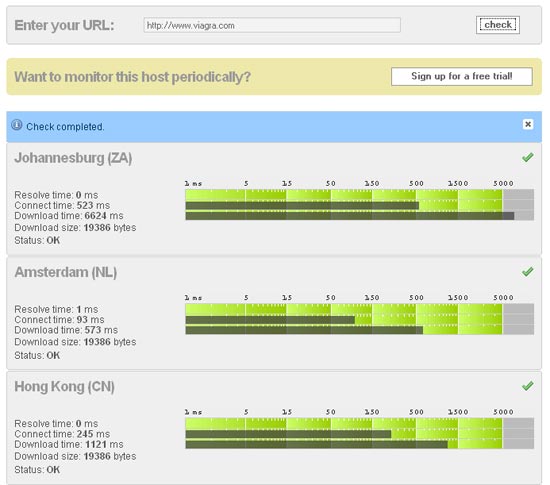Click 'Connect time: 523 ms' text
Viewport: 550px width, 485px height.
point(62,206)
